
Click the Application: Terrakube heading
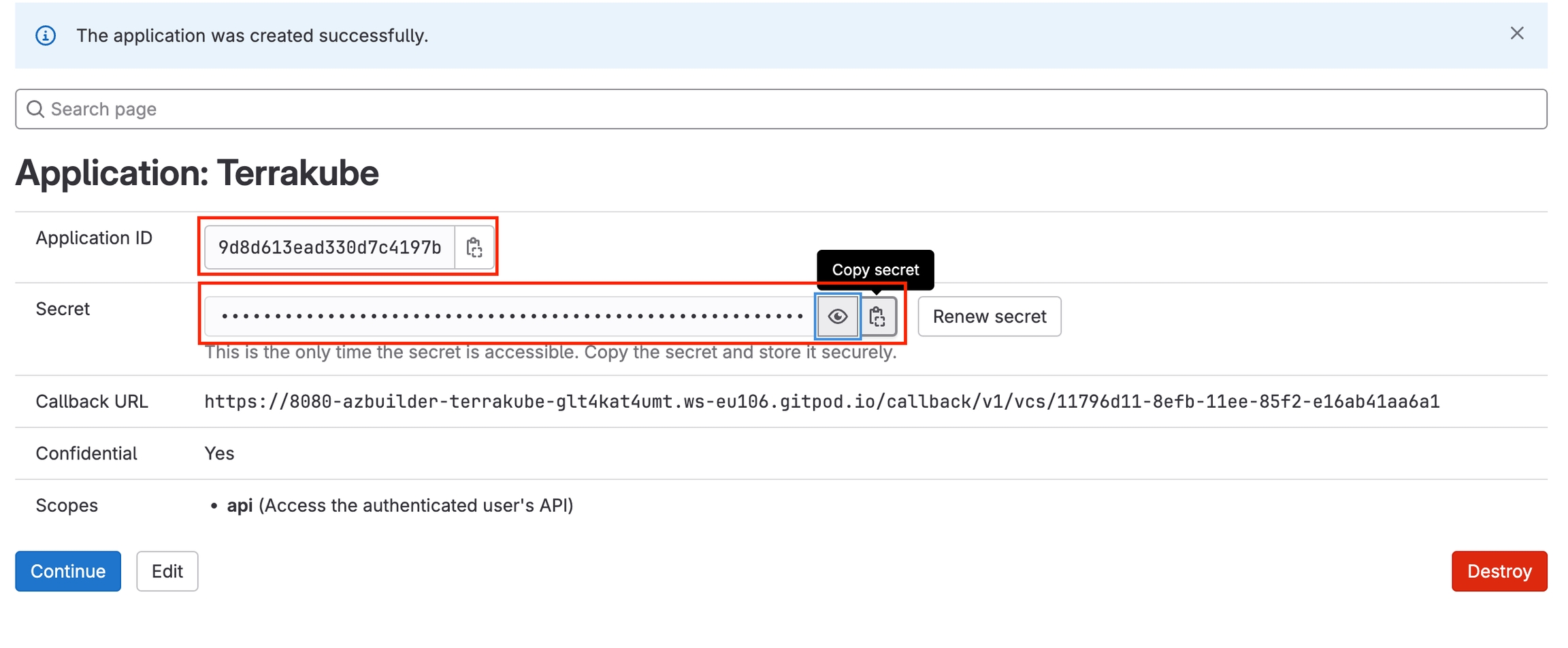[197, 173]
